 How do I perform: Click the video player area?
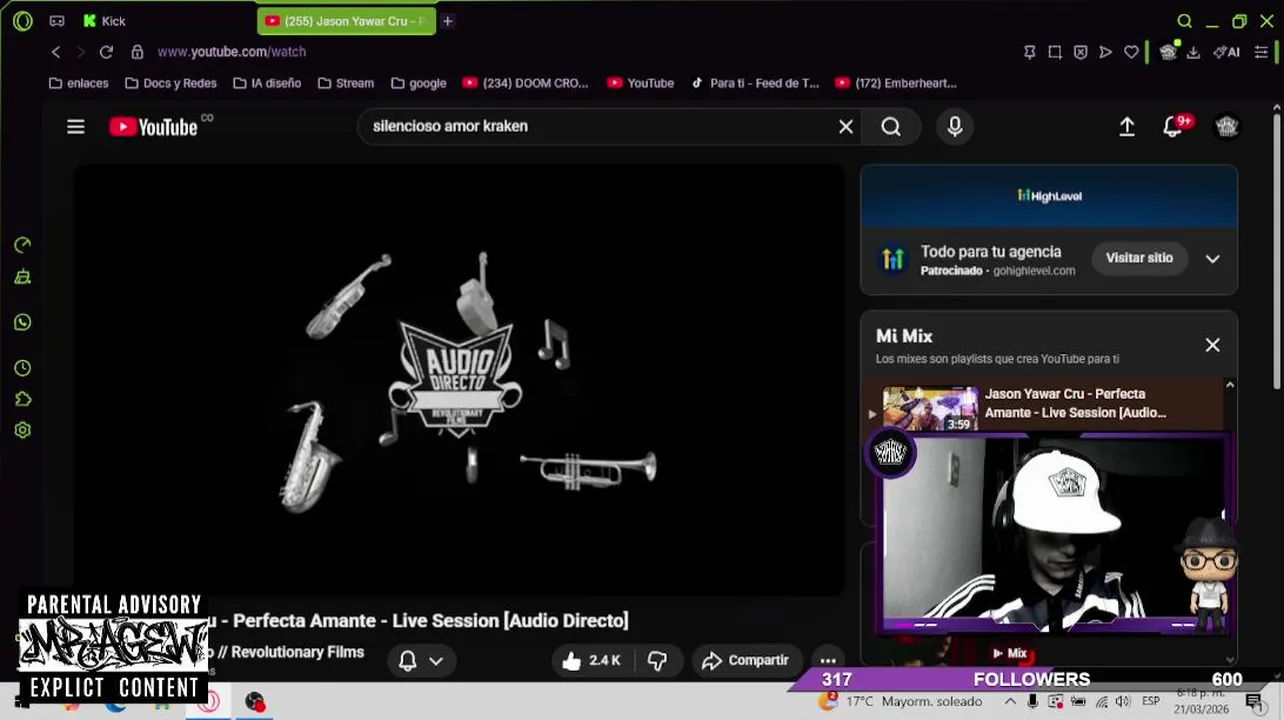pos(459,380)
